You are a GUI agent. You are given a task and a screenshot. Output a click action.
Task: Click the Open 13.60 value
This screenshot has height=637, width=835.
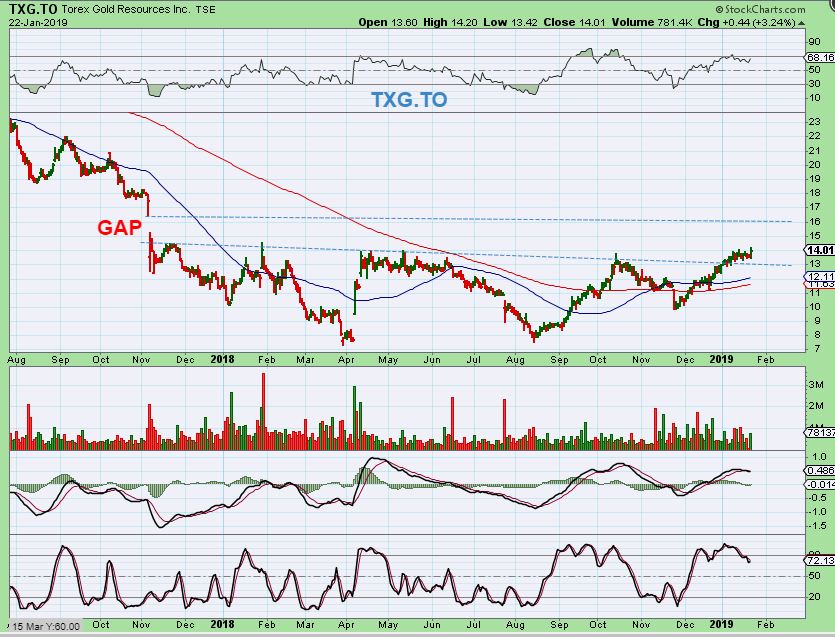[388, 22]
